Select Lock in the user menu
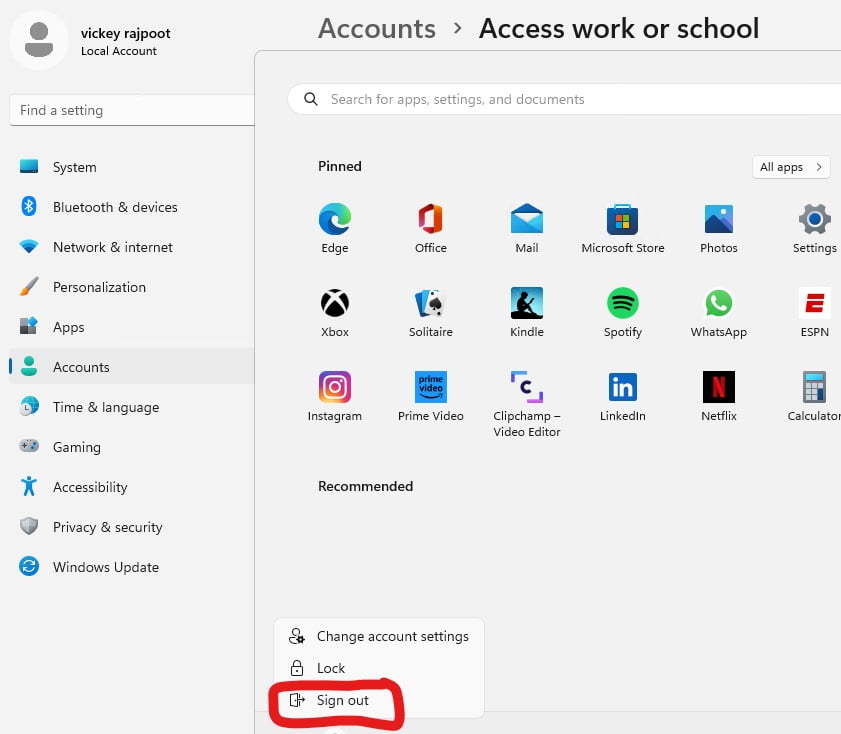The height and width of the screenshot is (734, 841). [379, 668]
